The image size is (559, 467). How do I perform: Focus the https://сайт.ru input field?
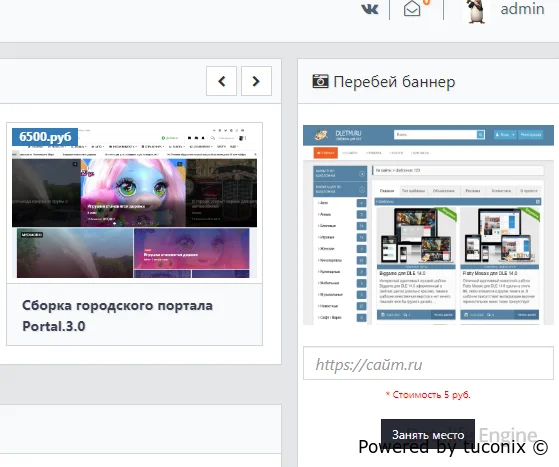[x=428, y=363]
